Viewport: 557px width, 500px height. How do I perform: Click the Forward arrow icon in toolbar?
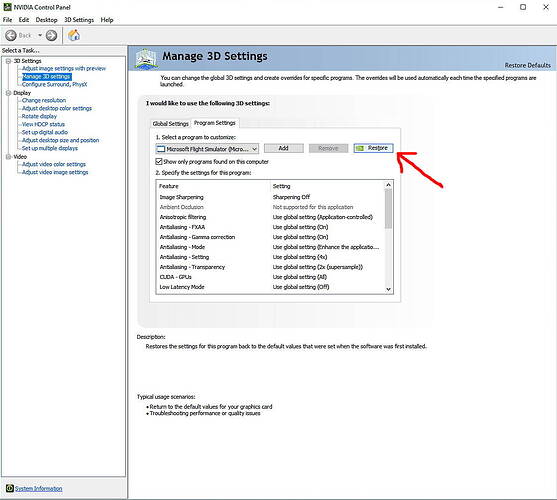(52, 35)
